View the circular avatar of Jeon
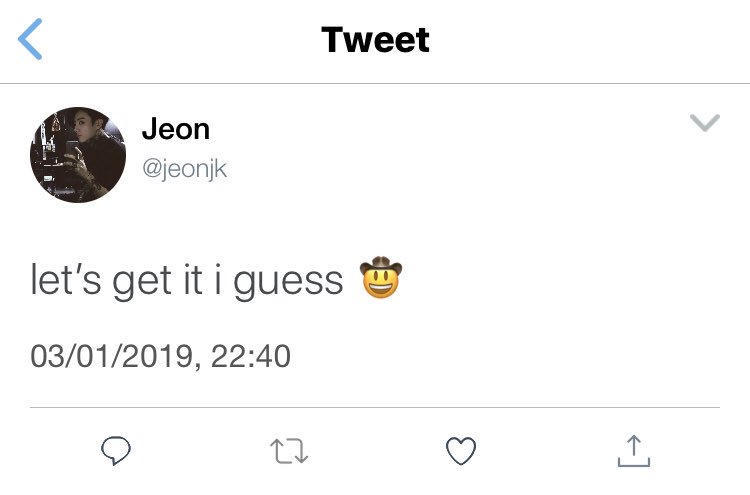The width and height of the screenshot is (750, 495). point(78,155)
